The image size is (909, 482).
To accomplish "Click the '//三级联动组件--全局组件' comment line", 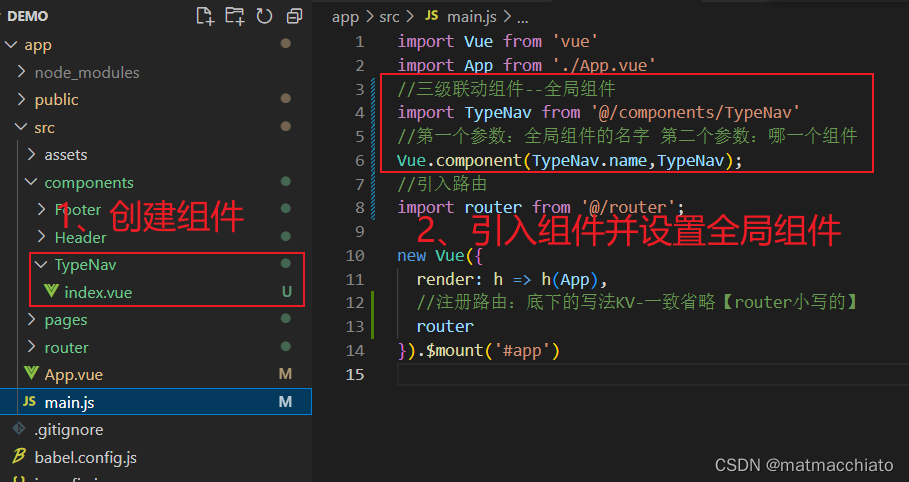I will tap(506, 89).
